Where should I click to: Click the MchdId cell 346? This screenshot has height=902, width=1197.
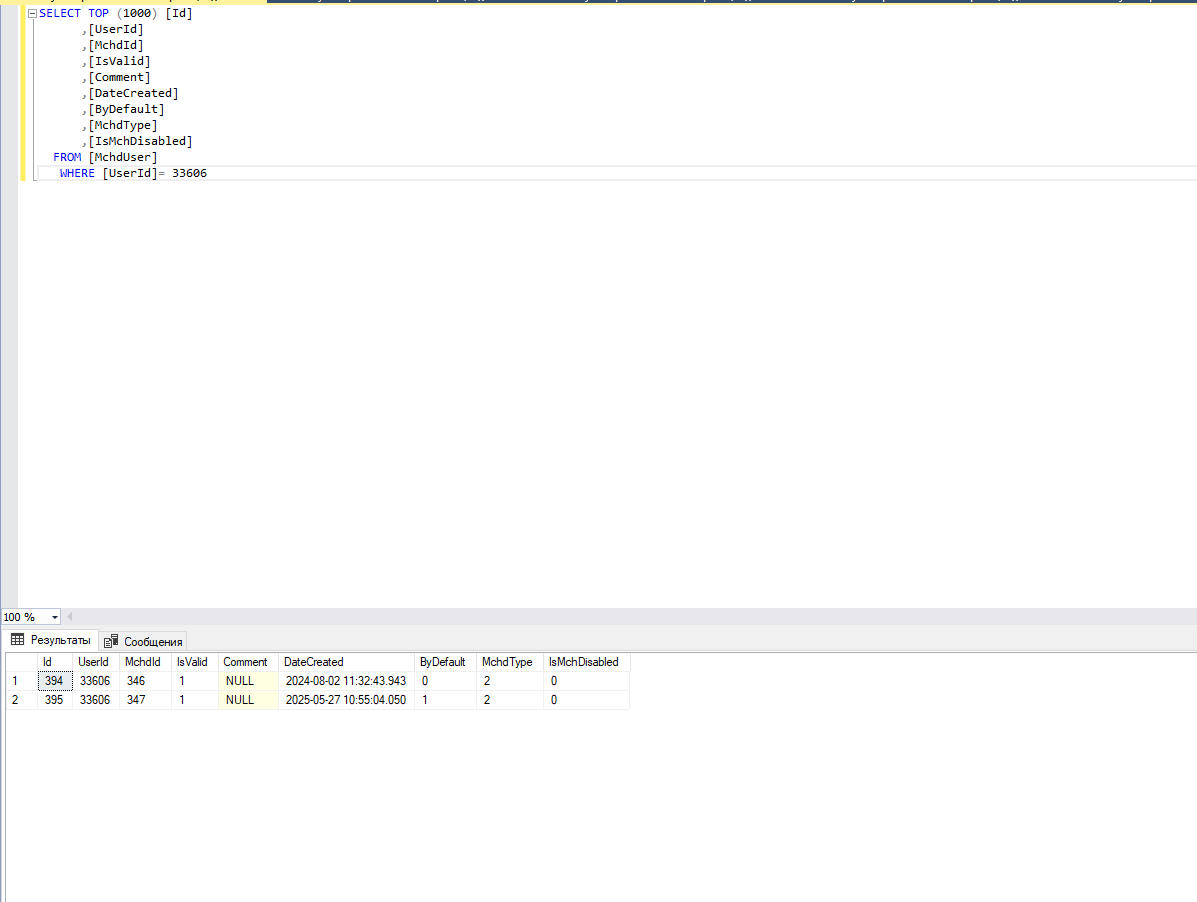point(145,681)
